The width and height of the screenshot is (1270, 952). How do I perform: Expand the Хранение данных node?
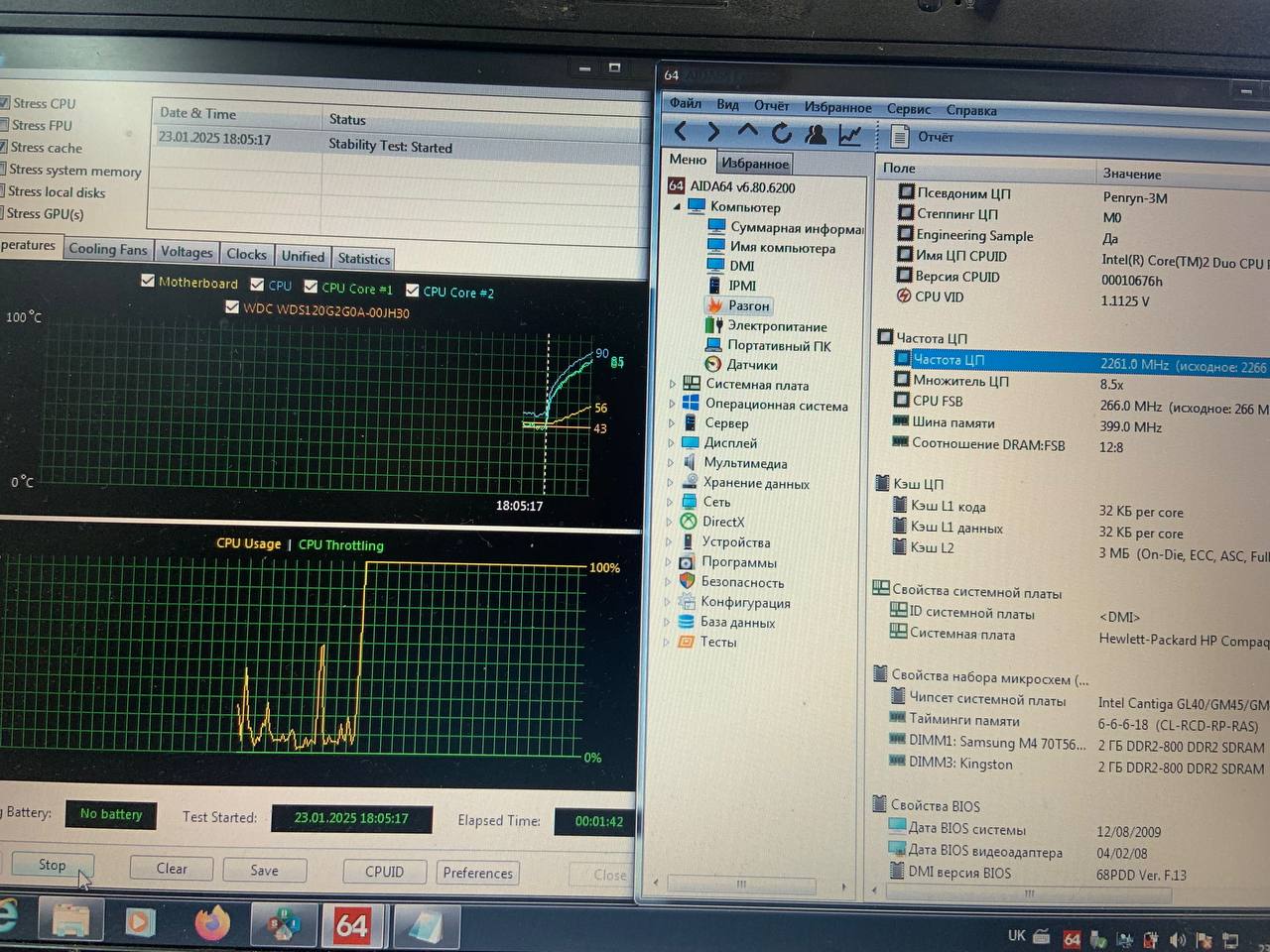pyautogui.click(x=671, y=483)
